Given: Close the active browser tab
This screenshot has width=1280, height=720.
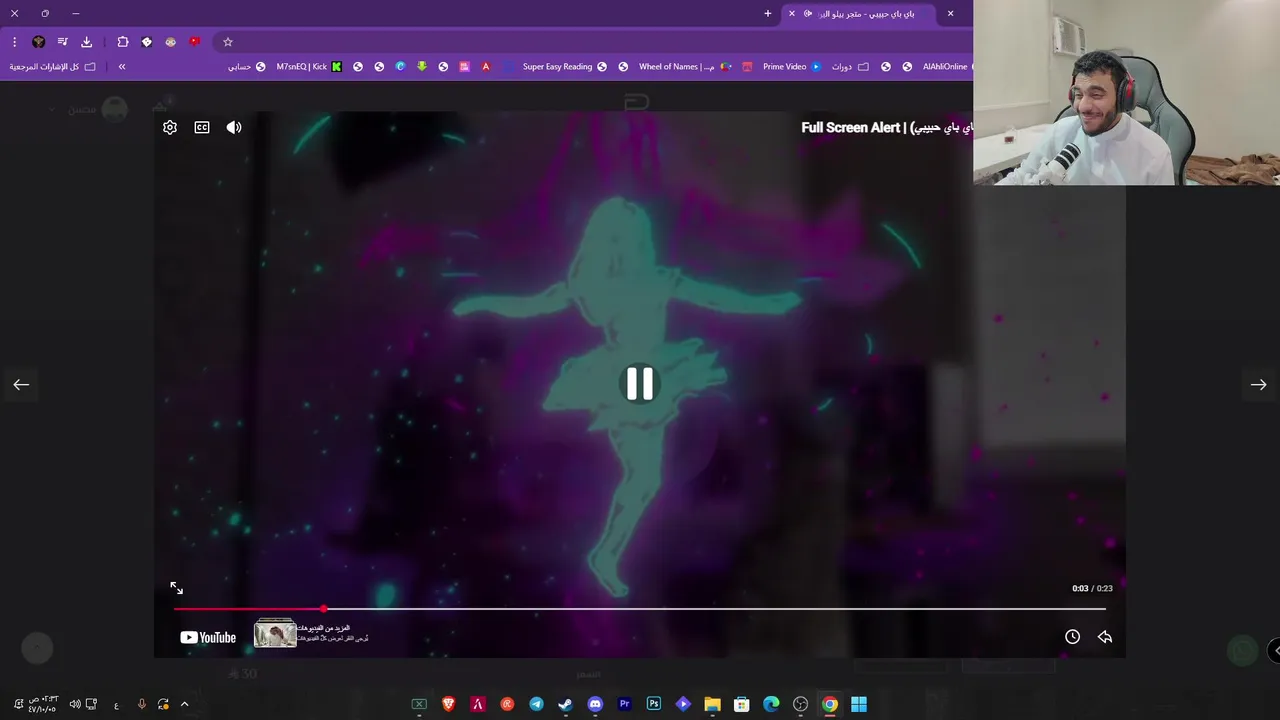Looking at the screenshot, I should [792, 13].
